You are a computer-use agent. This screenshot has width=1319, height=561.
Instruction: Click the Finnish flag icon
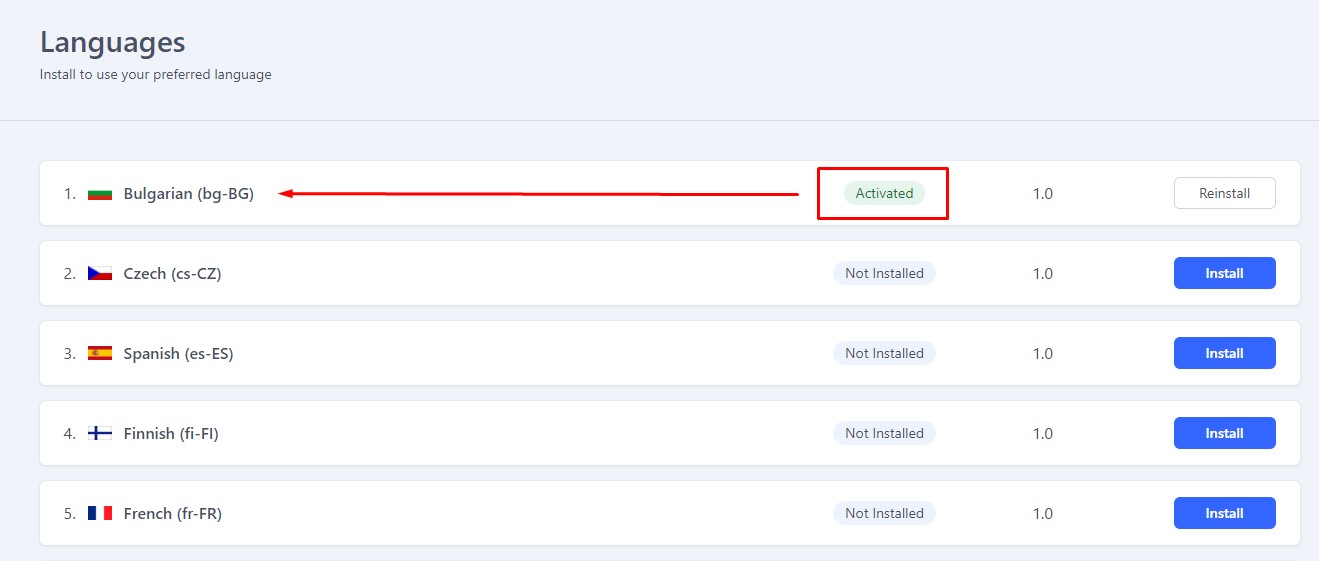pos(100,433)
